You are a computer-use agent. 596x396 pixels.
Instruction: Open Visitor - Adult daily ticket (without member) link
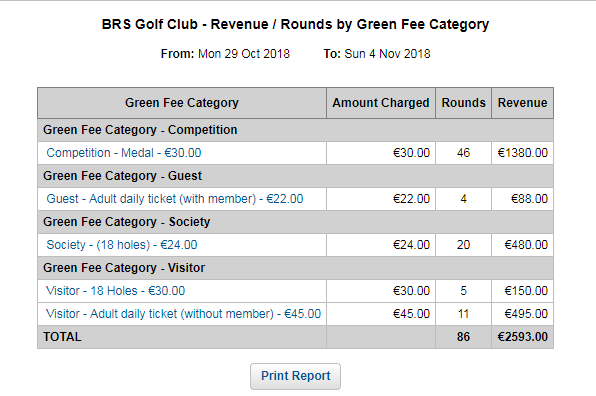click(184, 314)
